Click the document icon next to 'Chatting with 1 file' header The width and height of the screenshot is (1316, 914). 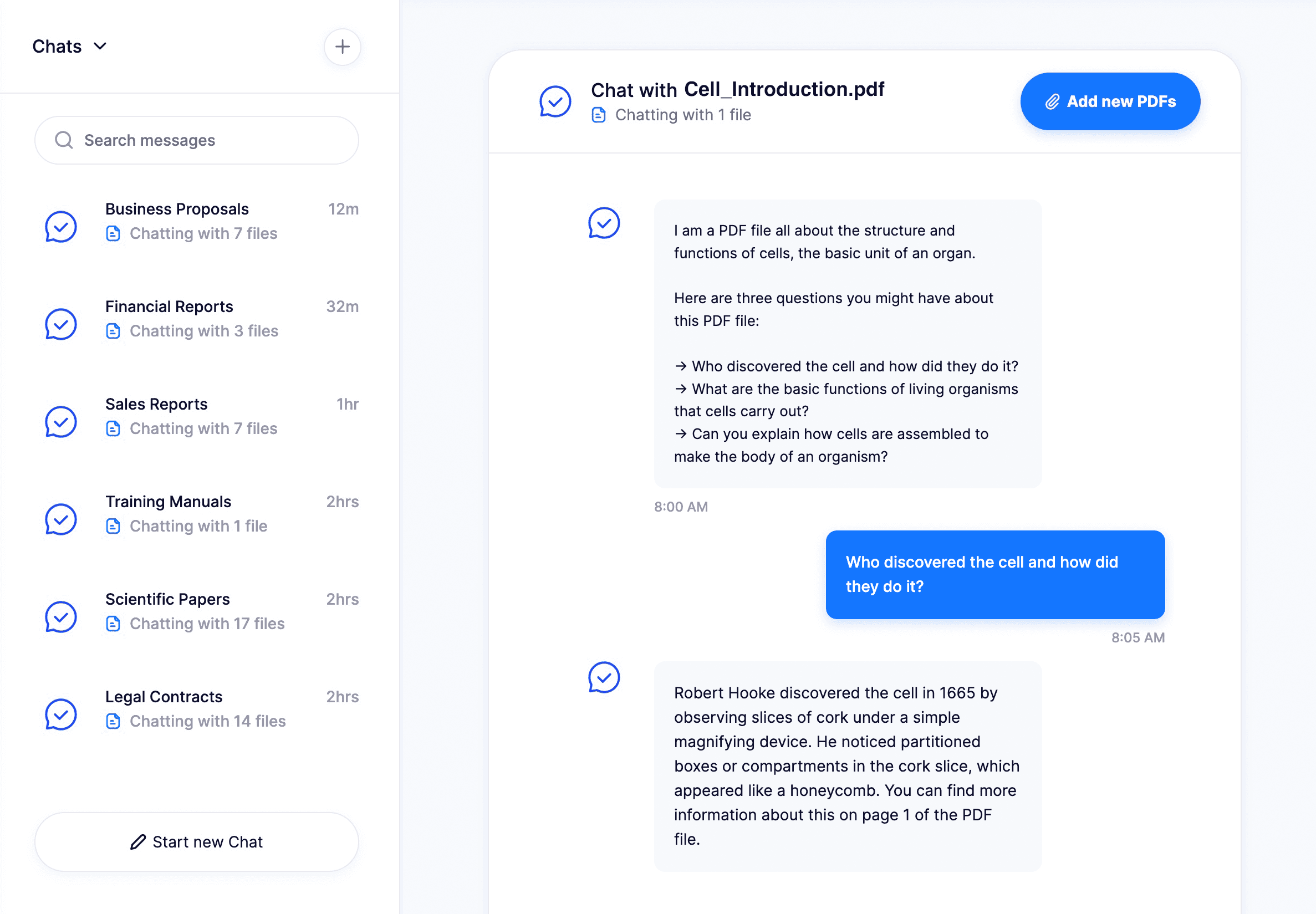(599, 115)
